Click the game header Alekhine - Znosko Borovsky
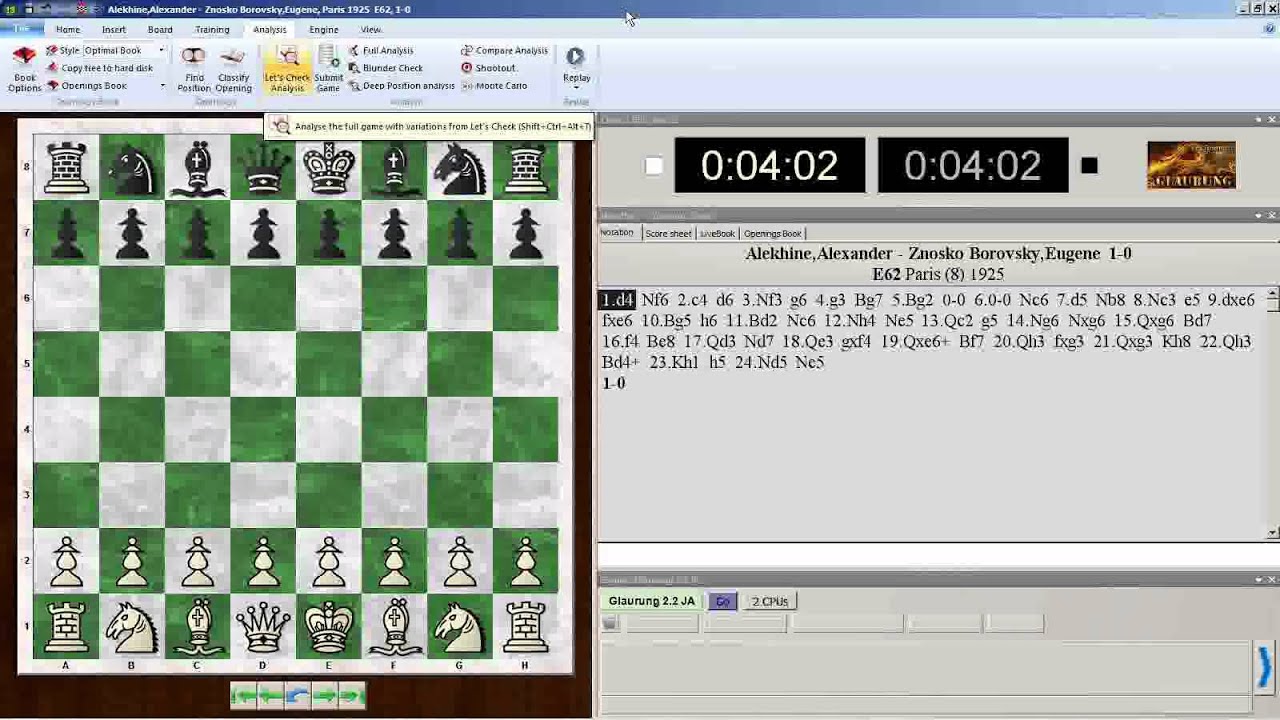 pyautogui.click(x=938, y=254)
